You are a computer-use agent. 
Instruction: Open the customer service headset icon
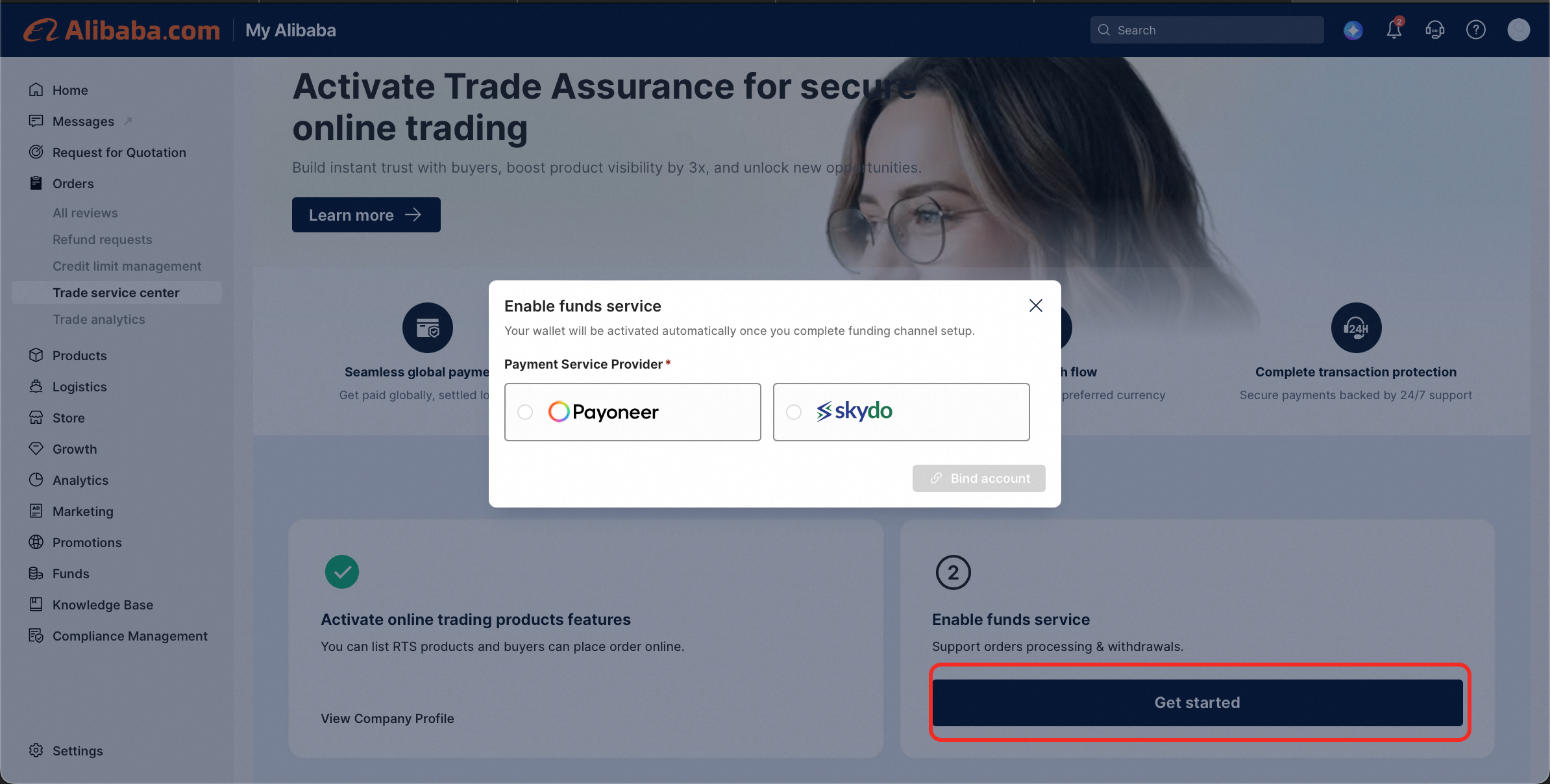pyautogui.click(x=1435, y=30)
